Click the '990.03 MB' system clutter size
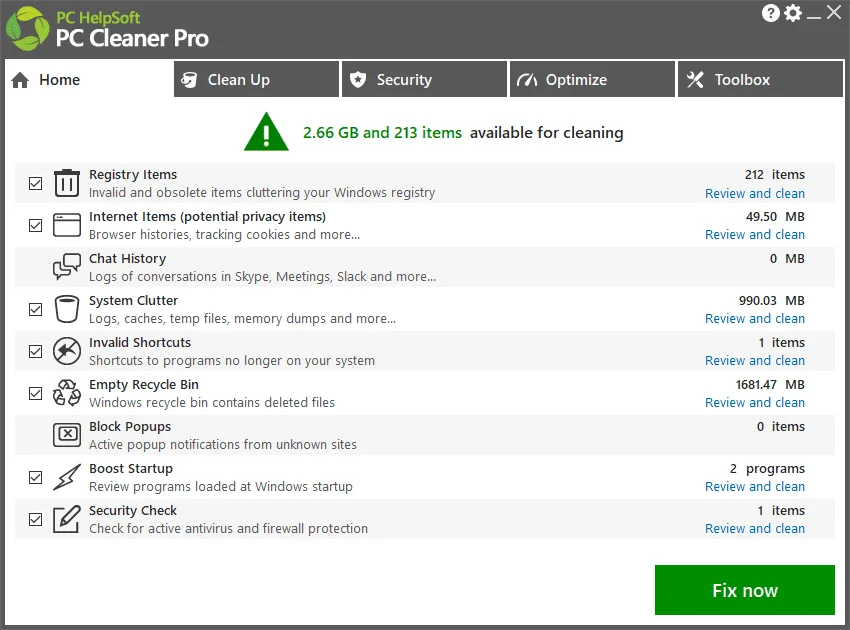The width and height of the screenshot is (850, 630). (772, 301)
